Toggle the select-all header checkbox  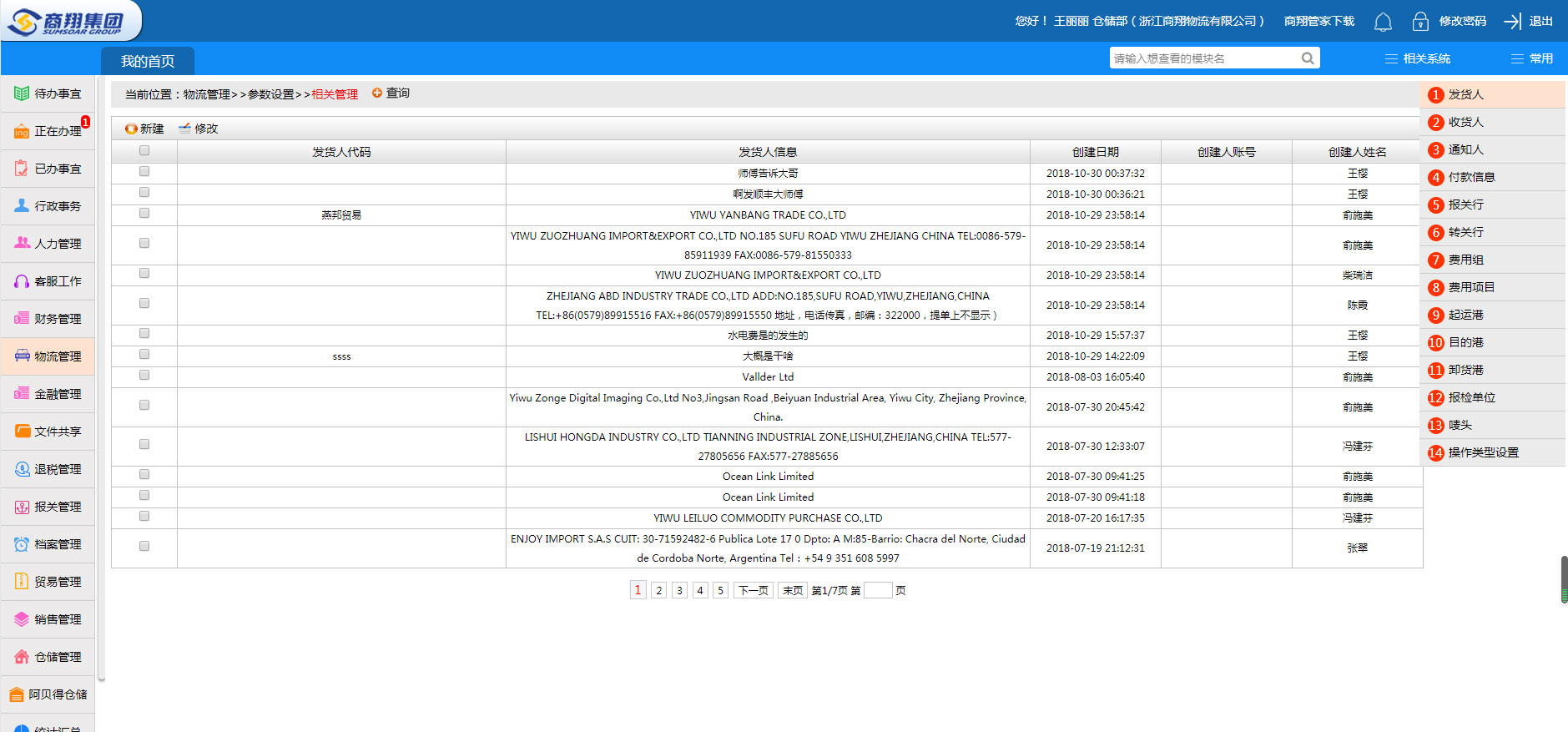point(144,150)
